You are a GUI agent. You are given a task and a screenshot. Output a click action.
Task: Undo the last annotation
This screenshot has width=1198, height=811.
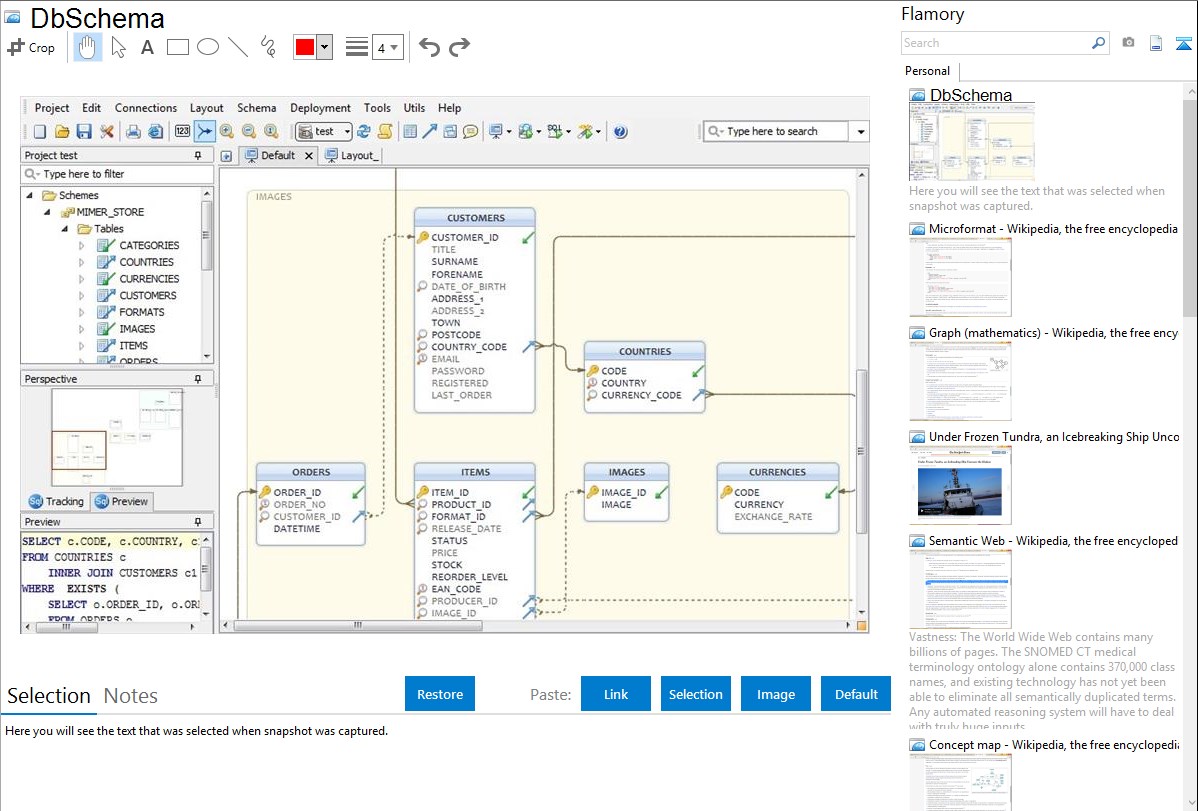pyautogui.click(x=429, y=47)
